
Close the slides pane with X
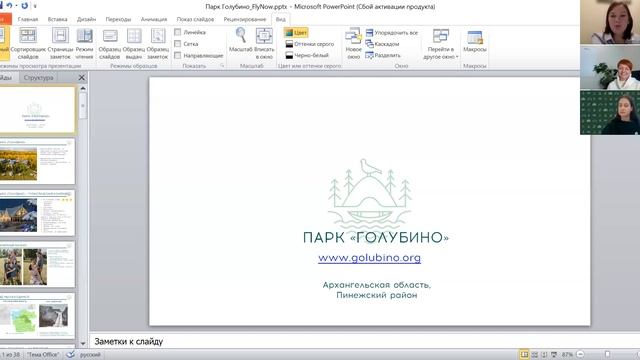(82, 77)
